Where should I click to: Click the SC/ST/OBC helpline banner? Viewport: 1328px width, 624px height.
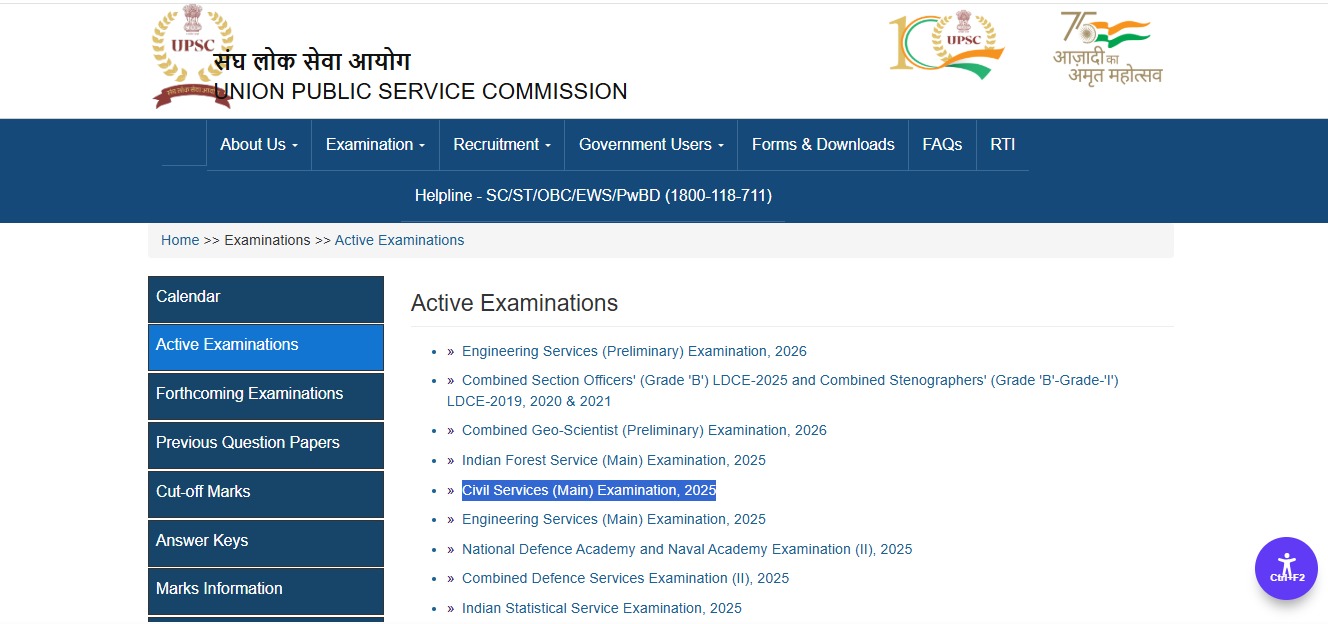coord(593,195)
